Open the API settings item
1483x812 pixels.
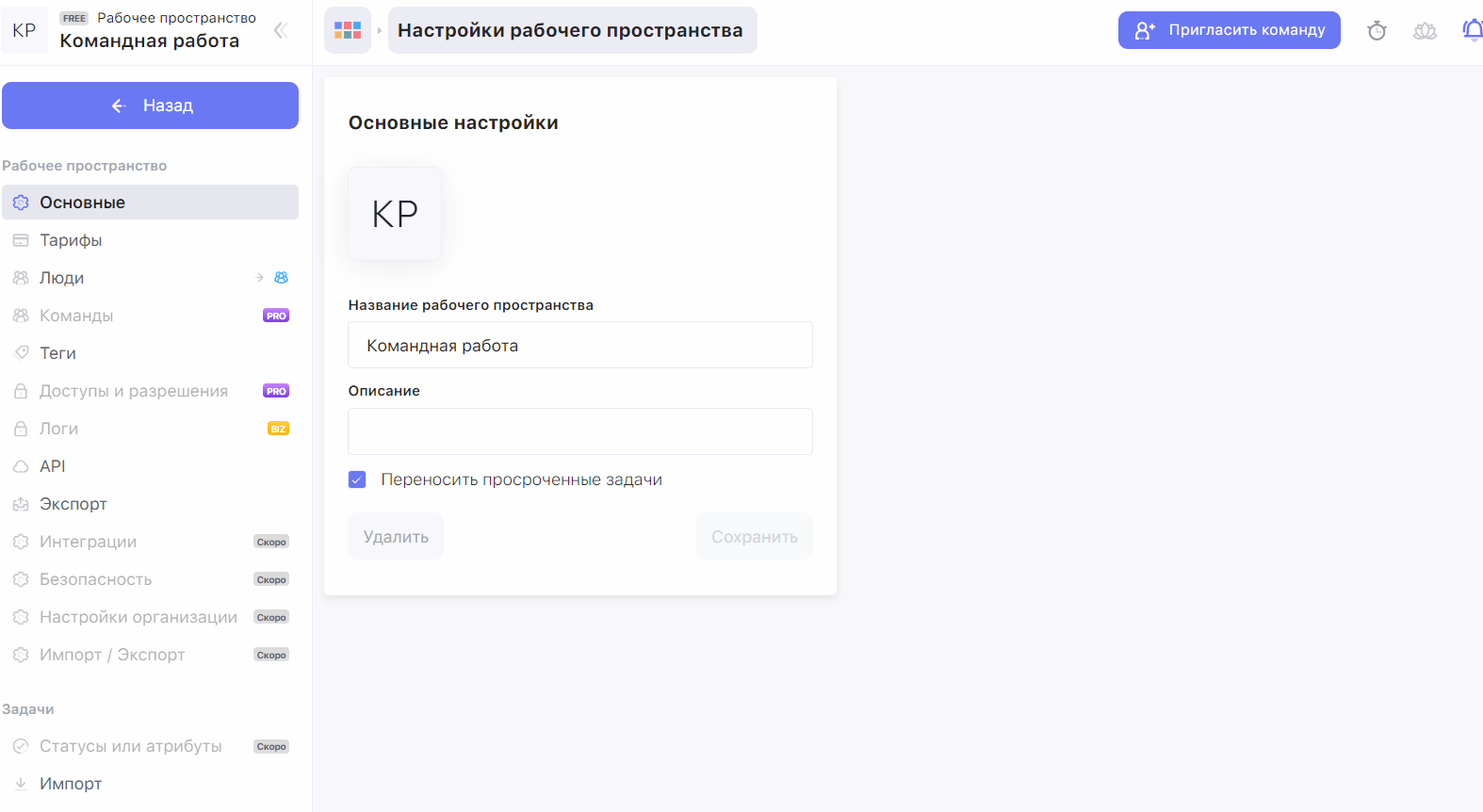tap(53, 466)
